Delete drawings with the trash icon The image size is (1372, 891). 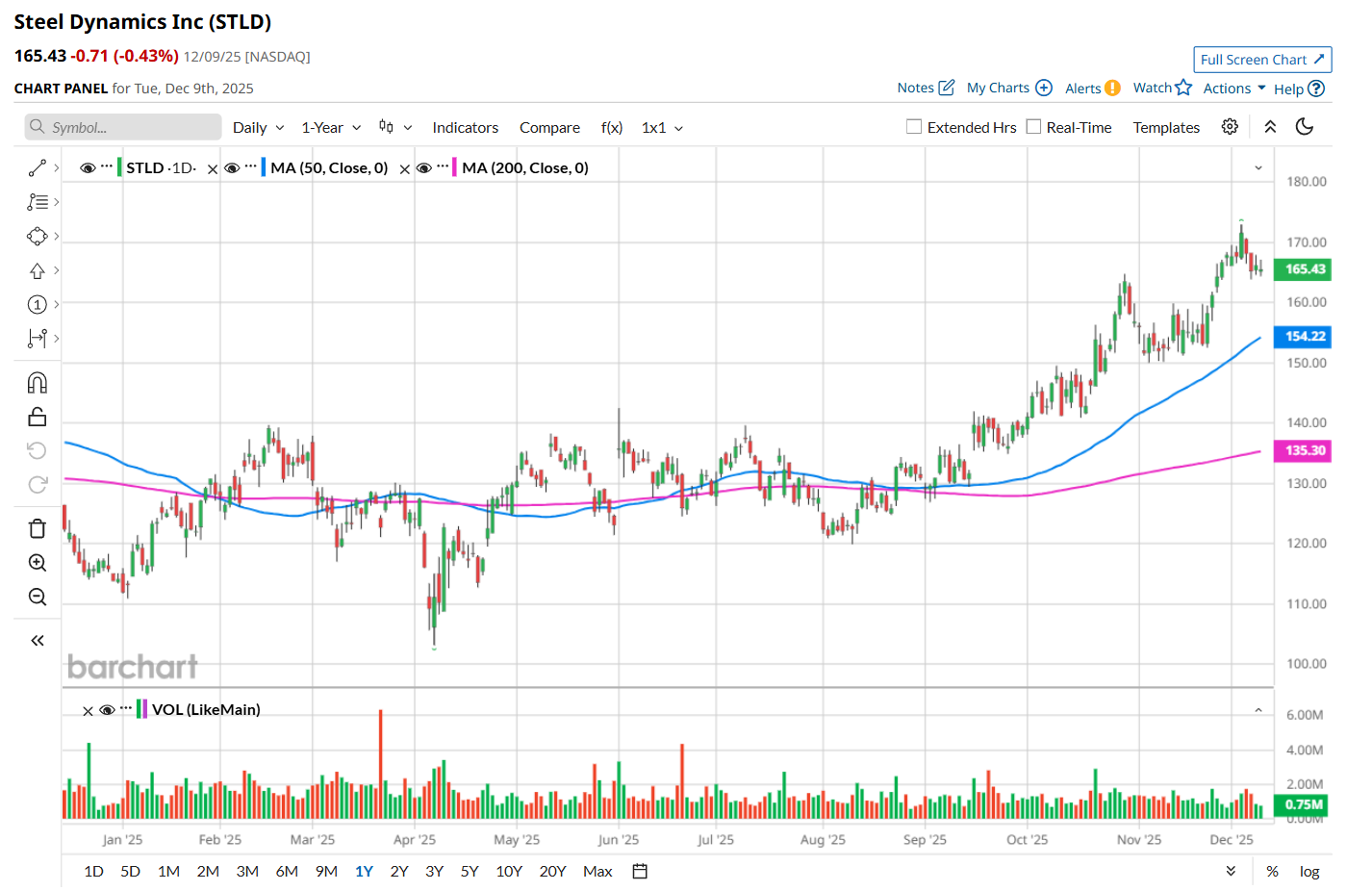click(x=38, y=528)
